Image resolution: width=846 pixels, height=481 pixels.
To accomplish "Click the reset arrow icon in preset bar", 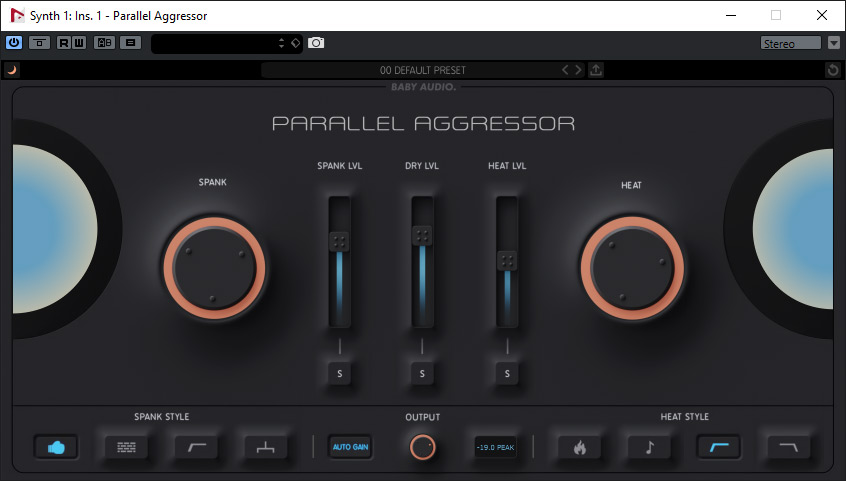I will [833, 70].
